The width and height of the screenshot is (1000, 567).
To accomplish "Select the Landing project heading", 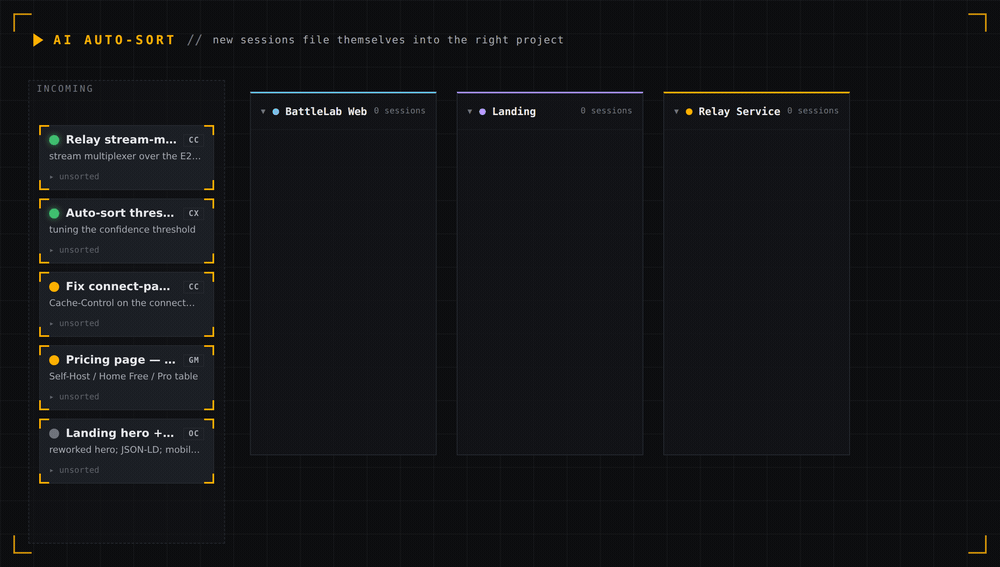I will (513, 112).
